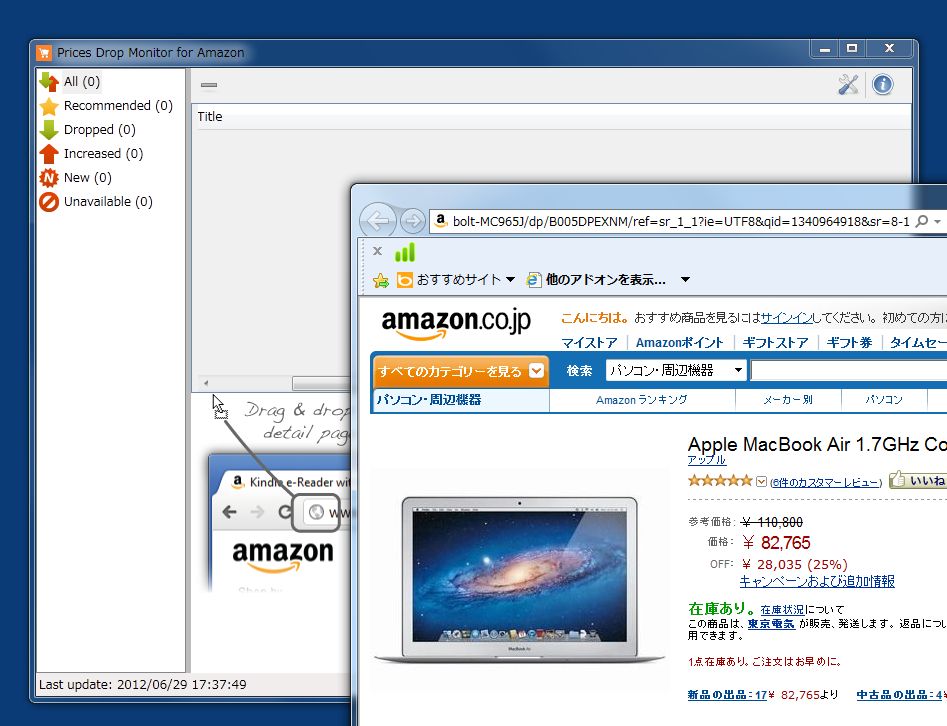Click the red up-arrow Increased icon

tap(49, 154)
